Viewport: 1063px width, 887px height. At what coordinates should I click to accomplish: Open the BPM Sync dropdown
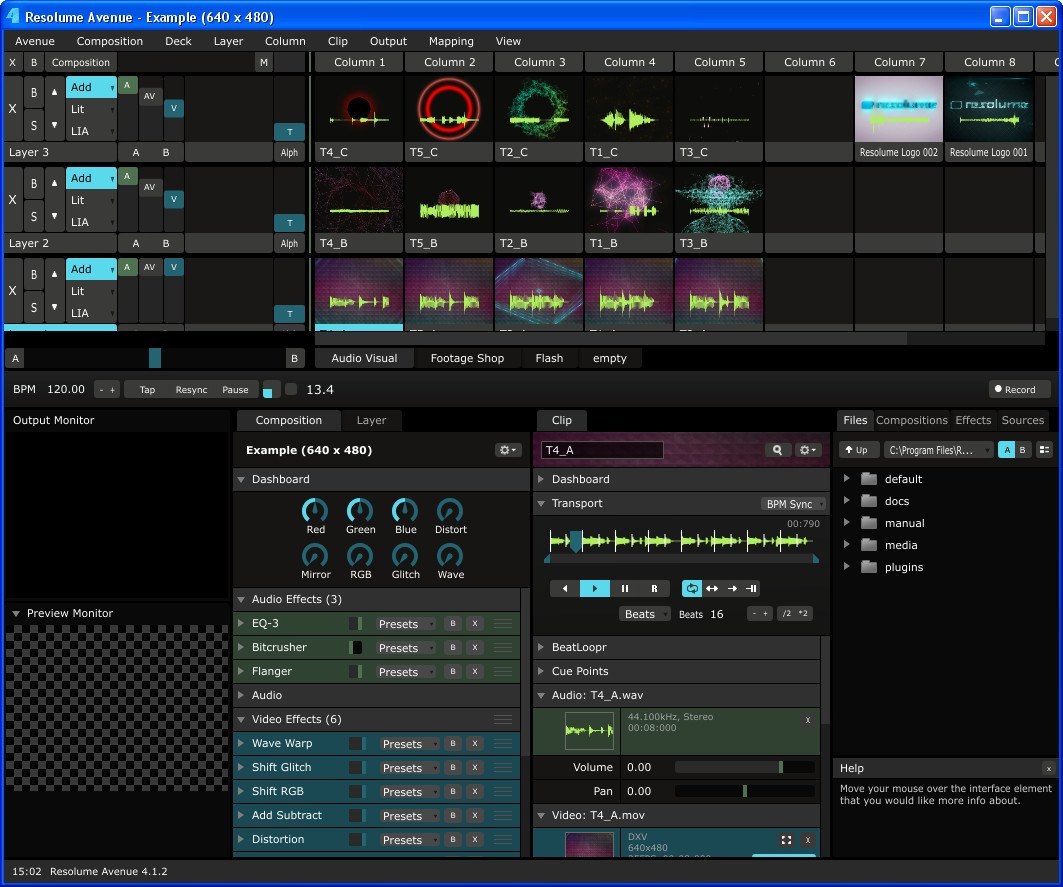point(793,504)
